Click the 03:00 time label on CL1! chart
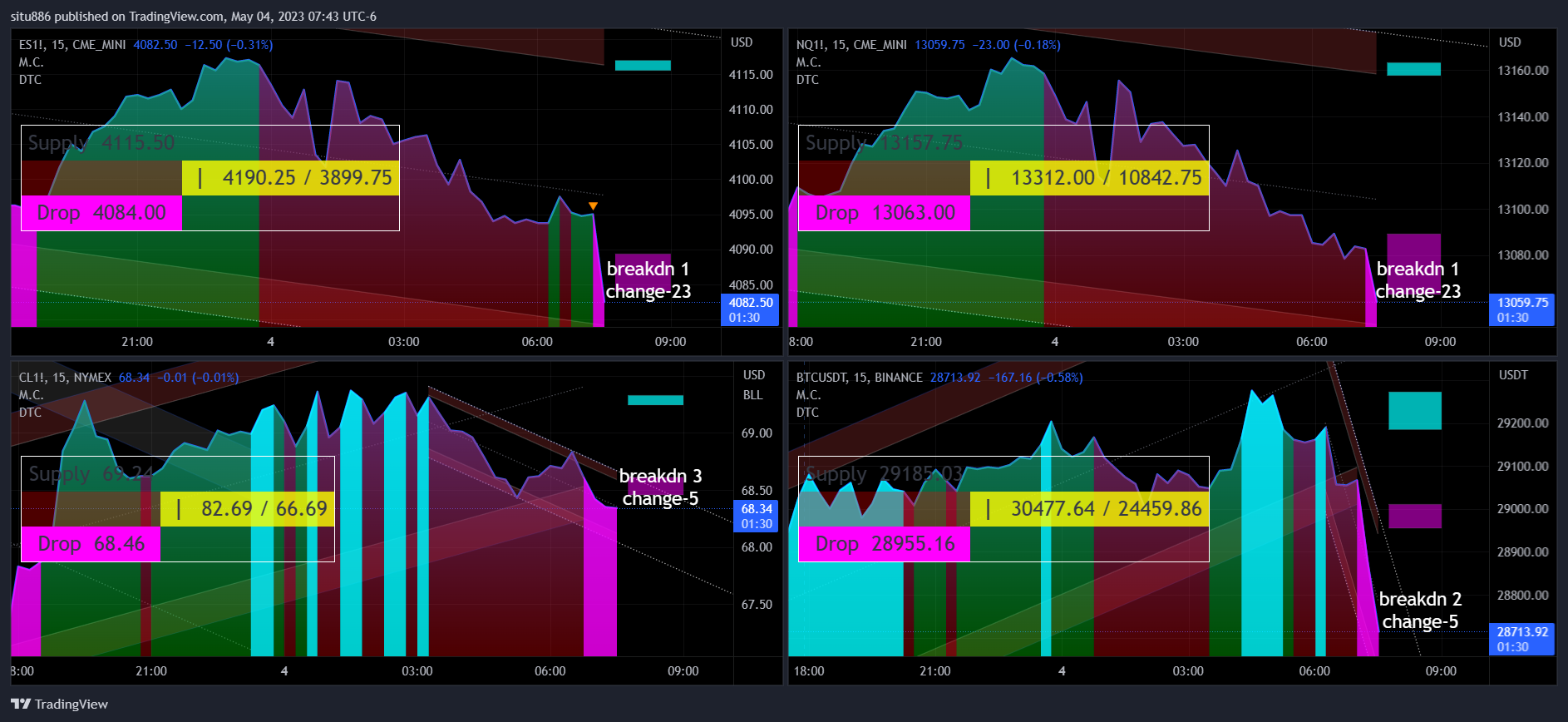Screen dimensions: 1568x722 coord(417,671)
